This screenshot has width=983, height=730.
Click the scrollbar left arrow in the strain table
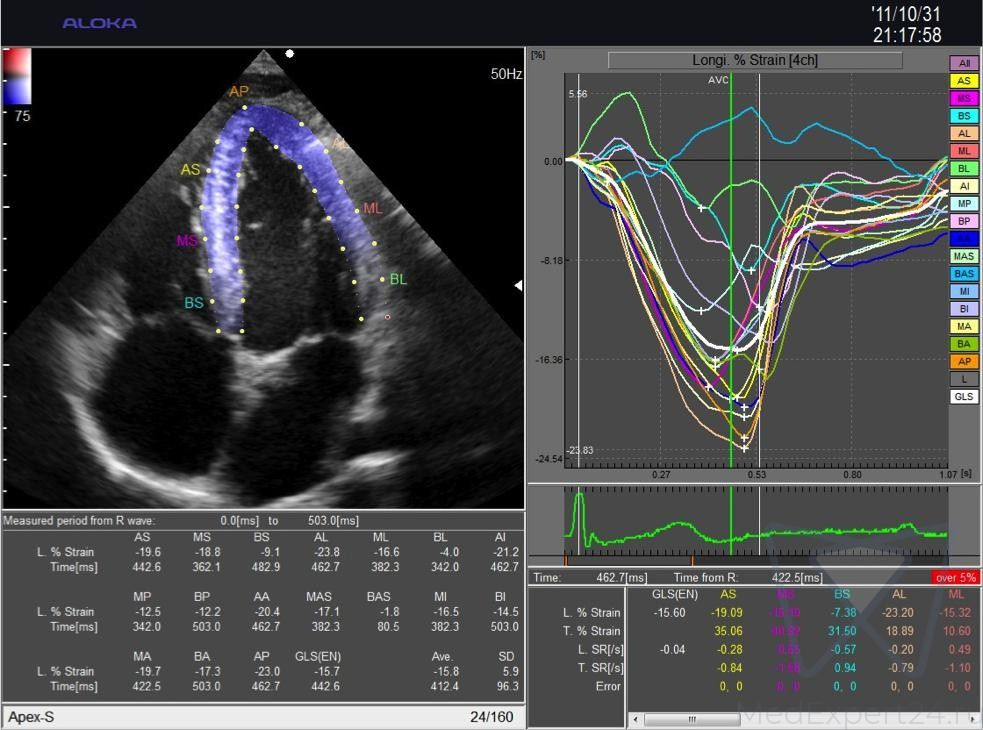pyautogui.click(x=636, y=718)
